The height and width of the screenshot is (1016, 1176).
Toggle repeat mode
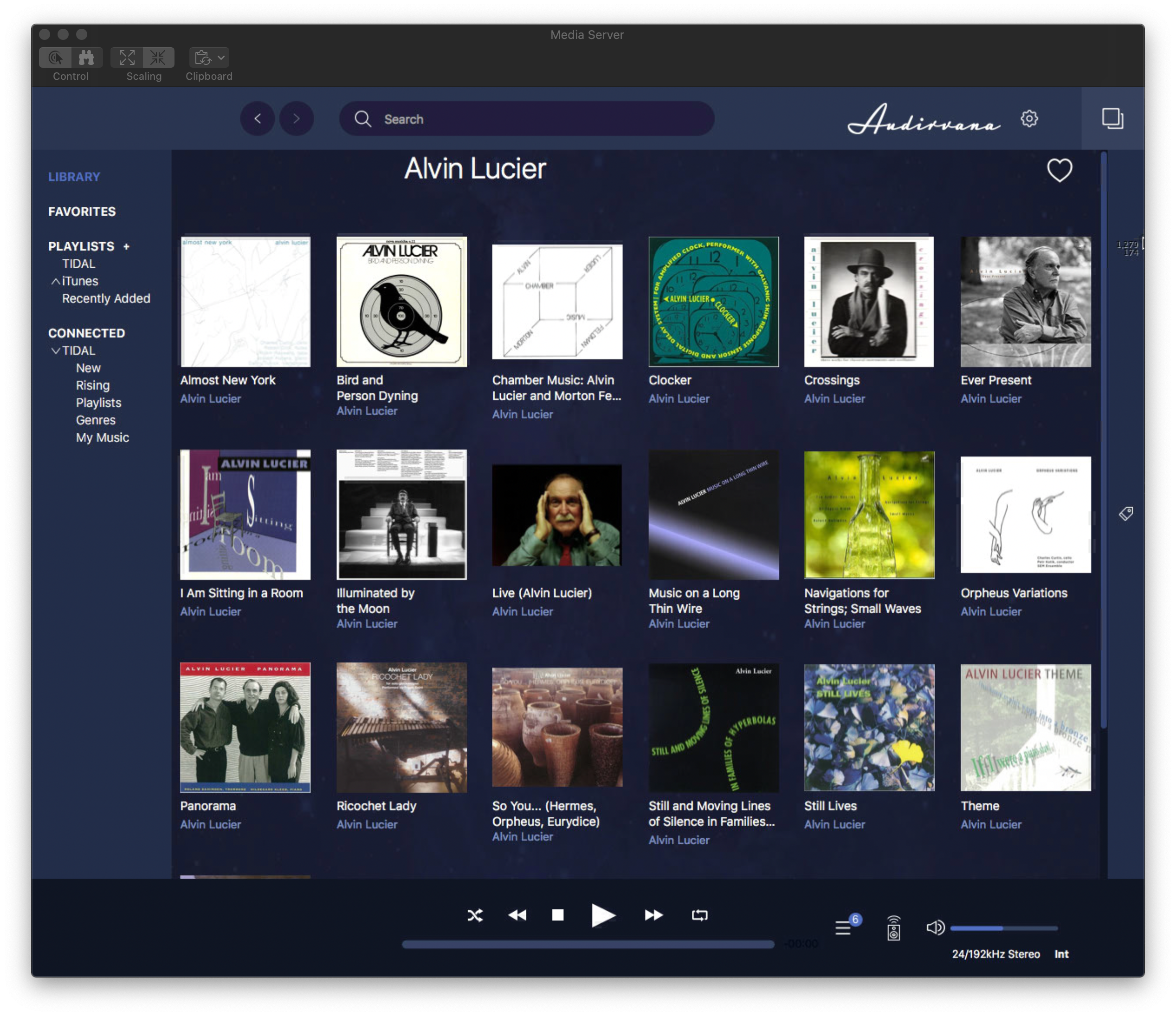click(x=699, y=914)
